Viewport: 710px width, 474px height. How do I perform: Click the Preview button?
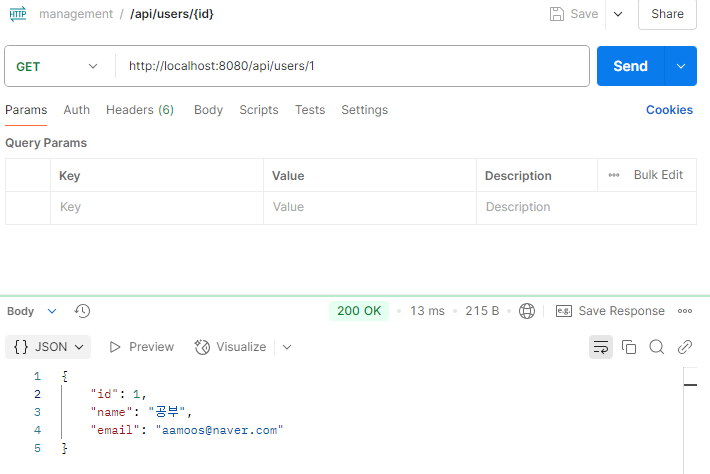[x=141, y=347]
